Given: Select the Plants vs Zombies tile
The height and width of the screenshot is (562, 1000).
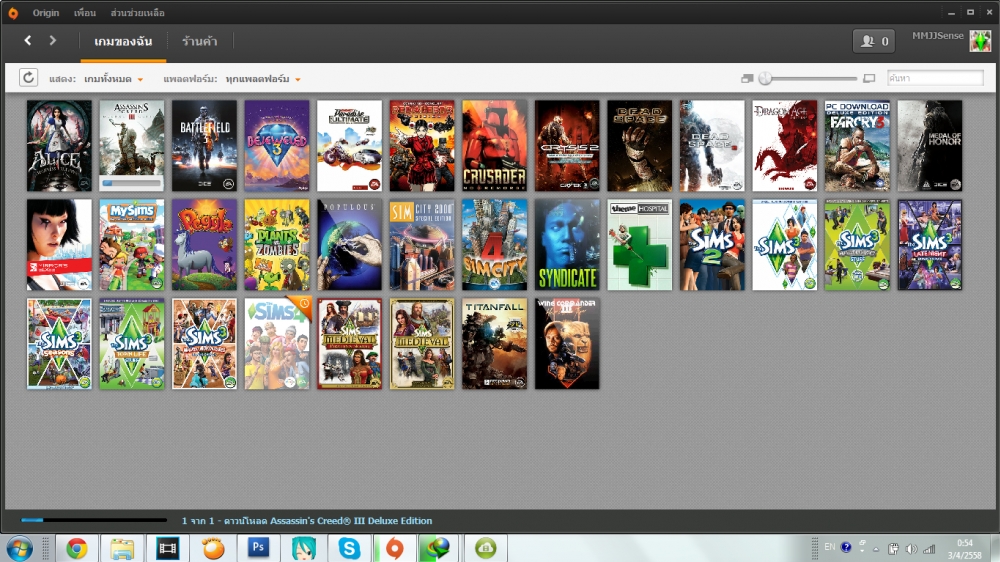Looking at the screenshot, I should pos(277,245).
